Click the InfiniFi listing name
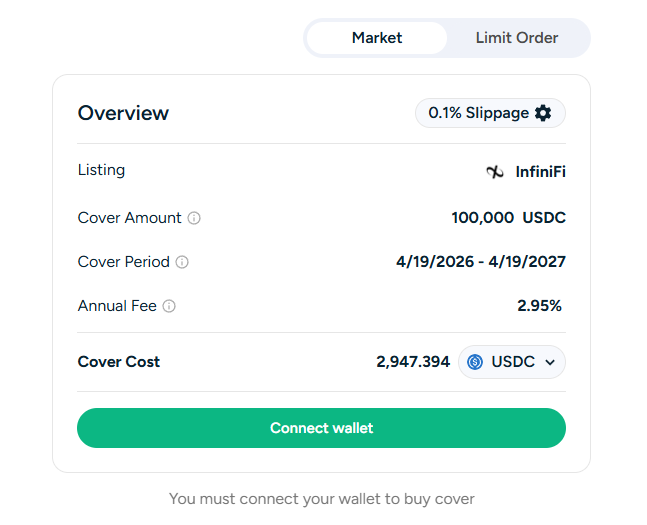 pos(541,172)
